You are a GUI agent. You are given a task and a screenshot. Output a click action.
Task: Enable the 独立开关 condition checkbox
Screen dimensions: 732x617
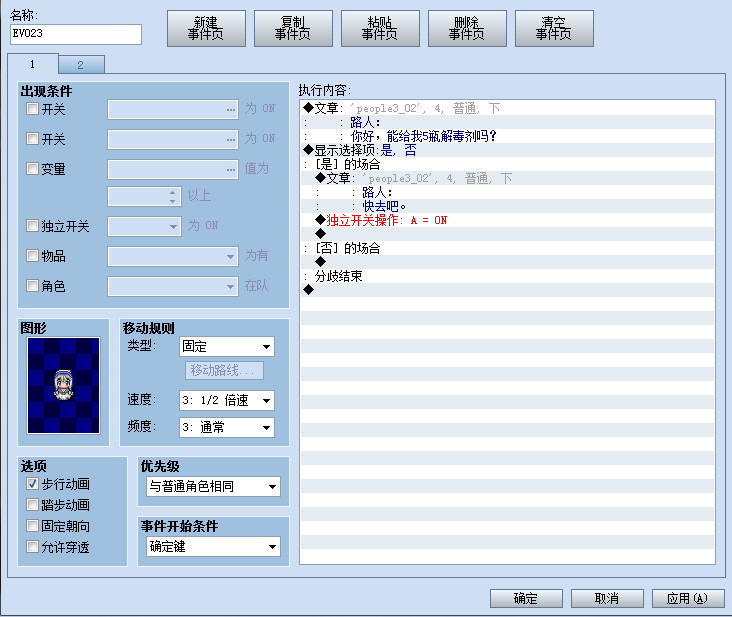[32, 226]
